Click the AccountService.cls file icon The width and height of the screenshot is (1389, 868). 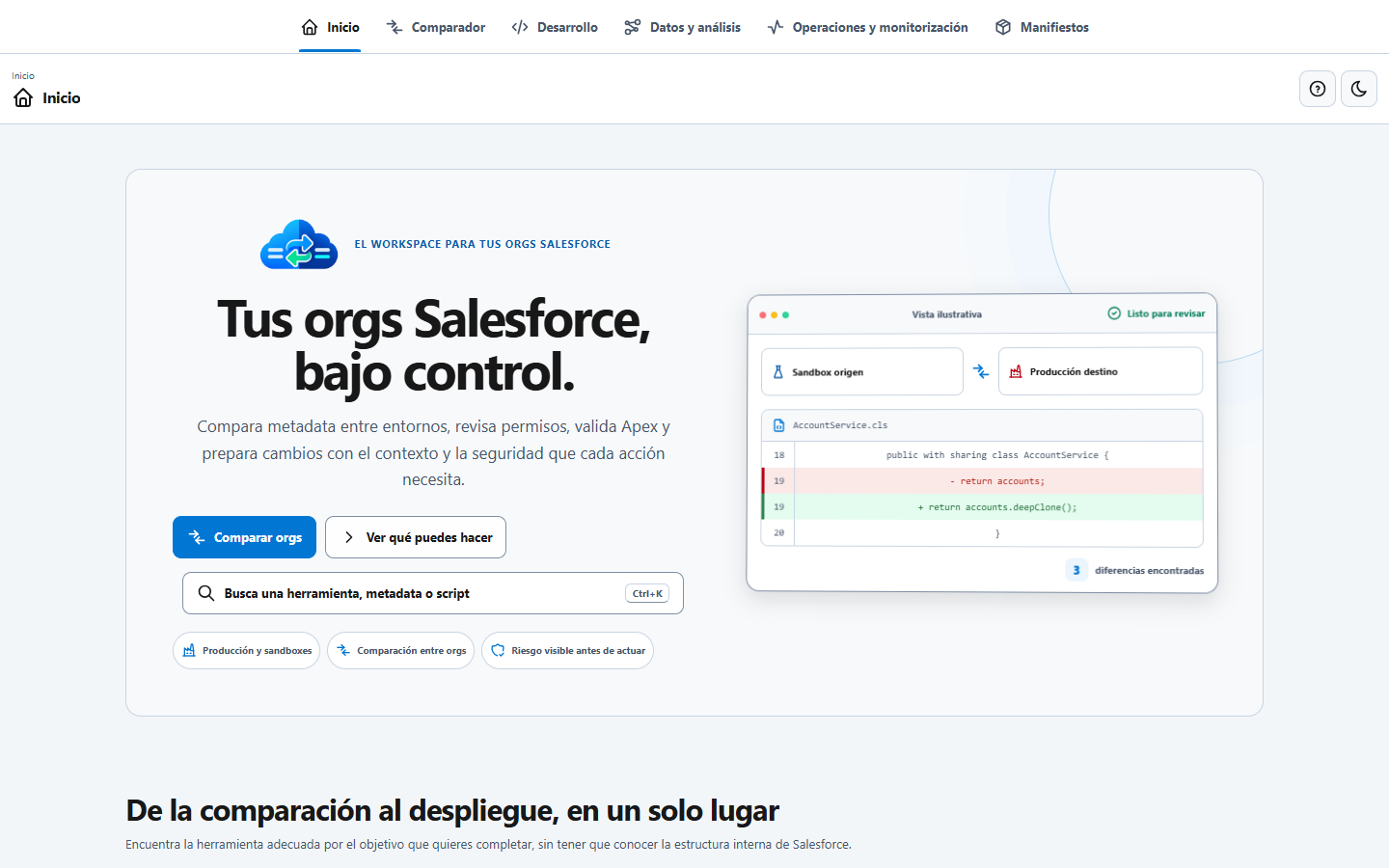coord(779,425)
